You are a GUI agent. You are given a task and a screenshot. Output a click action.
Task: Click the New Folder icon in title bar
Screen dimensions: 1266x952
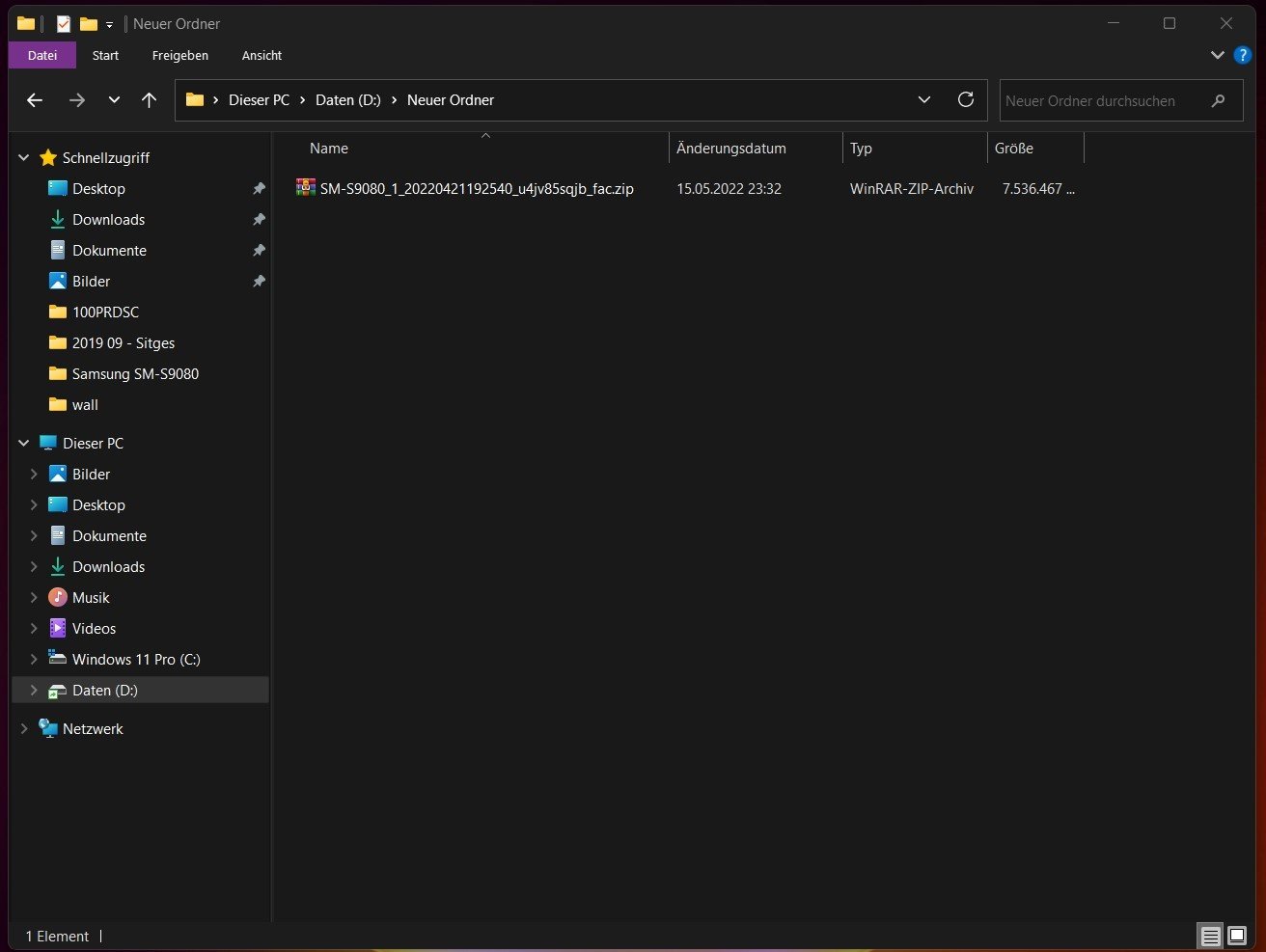point(89,23)
